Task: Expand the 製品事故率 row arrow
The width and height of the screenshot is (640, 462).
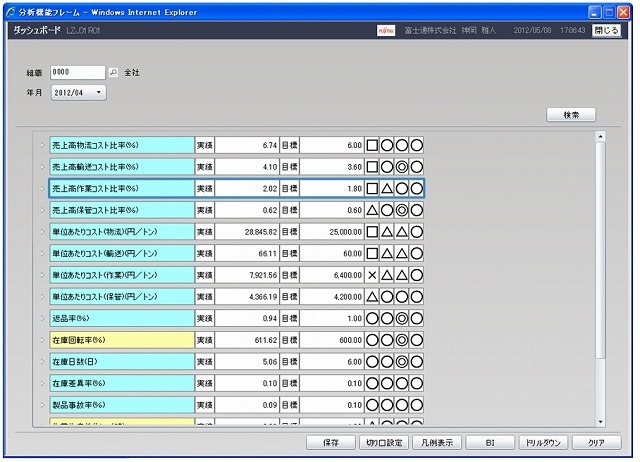Action: (42, 405)
